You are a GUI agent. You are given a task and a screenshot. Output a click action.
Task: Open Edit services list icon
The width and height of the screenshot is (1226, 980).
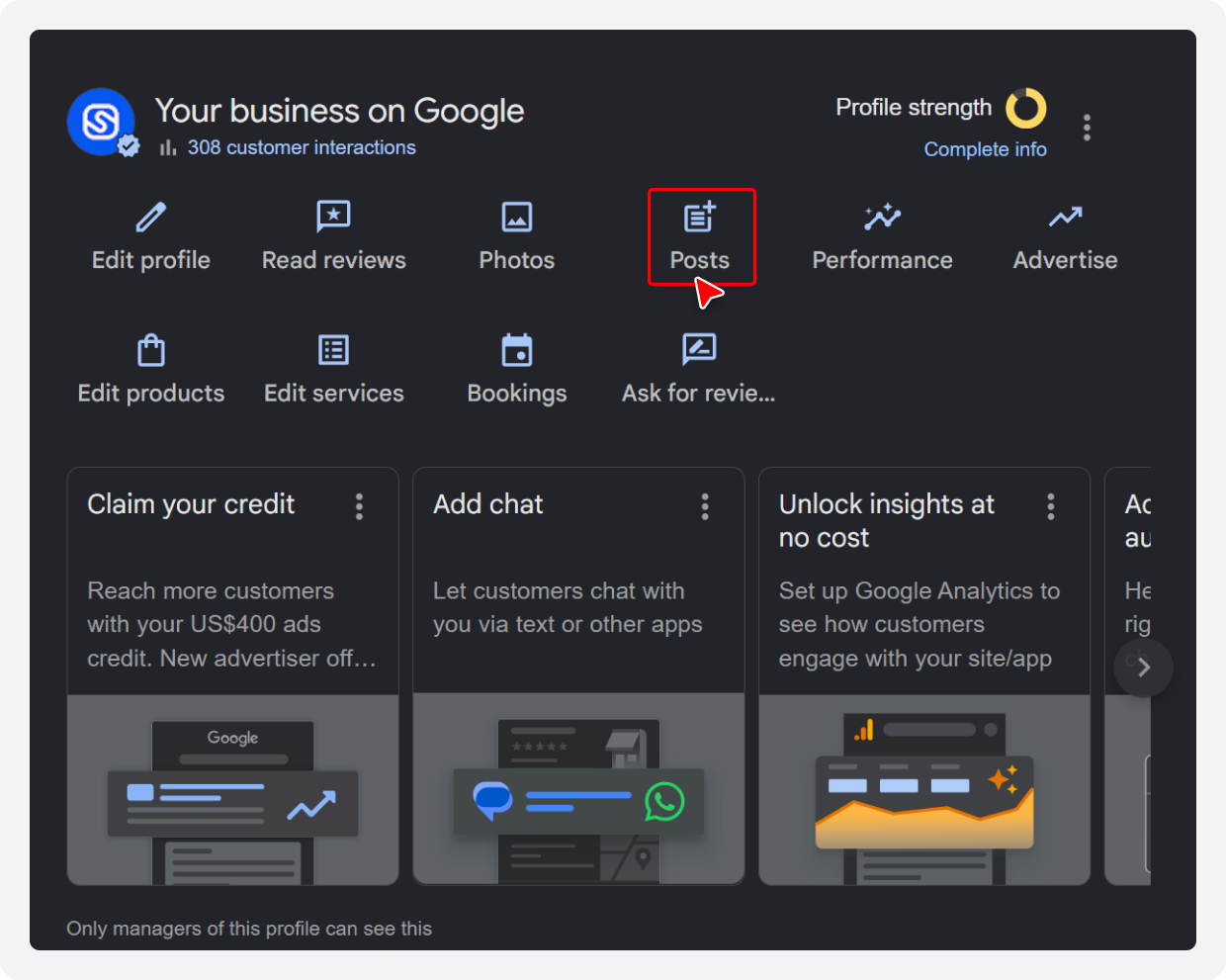point(334,350)
